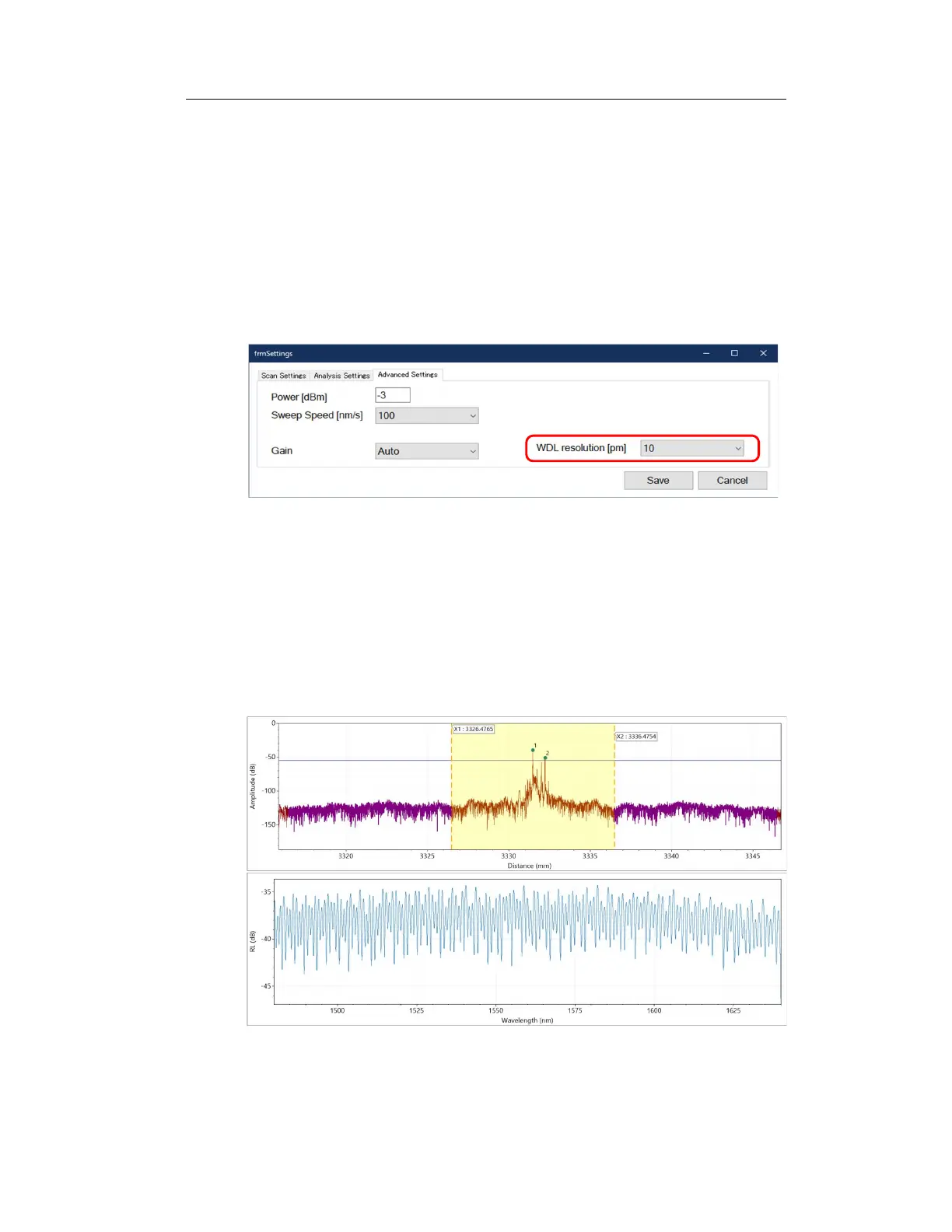Image resolution: width=952 pixels, height=1232 pixels.
Task: Click peak marker 1 on the amplitude plot
Action: click(533, 750)
